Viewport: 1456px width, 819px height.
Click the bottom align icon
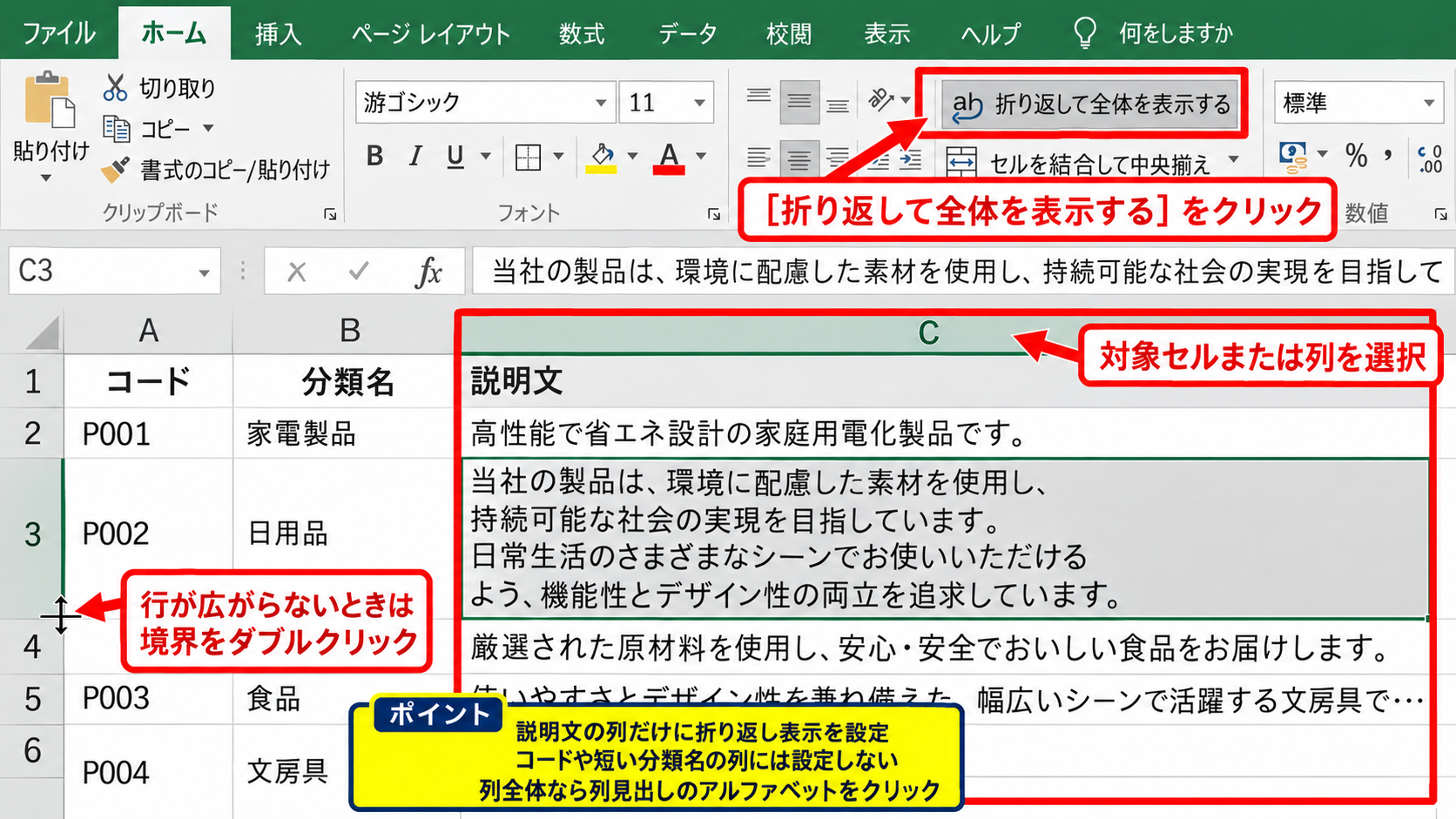point(838,104)
